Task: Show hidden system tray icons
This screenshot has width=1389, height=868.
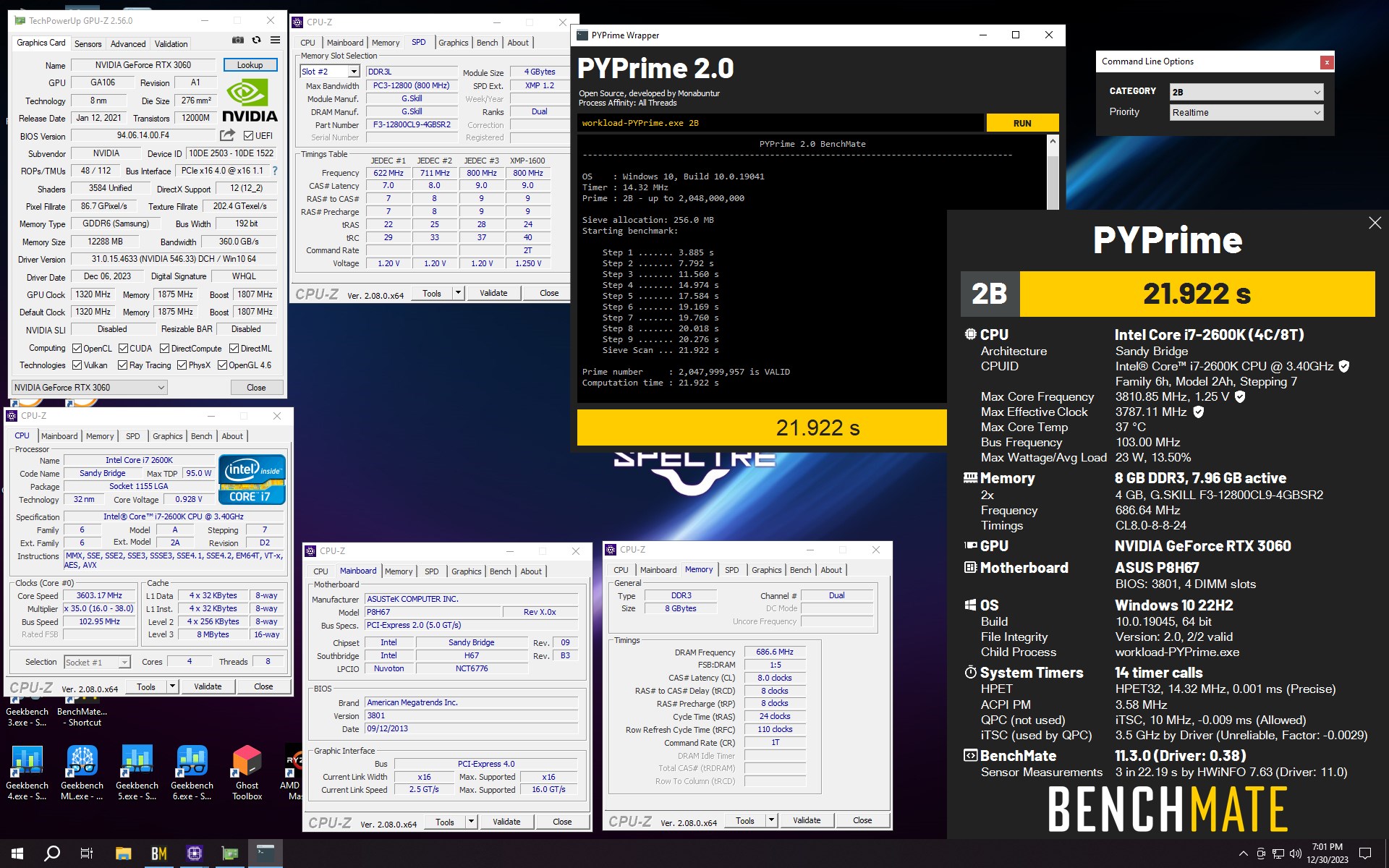Action: (1243, 854)
